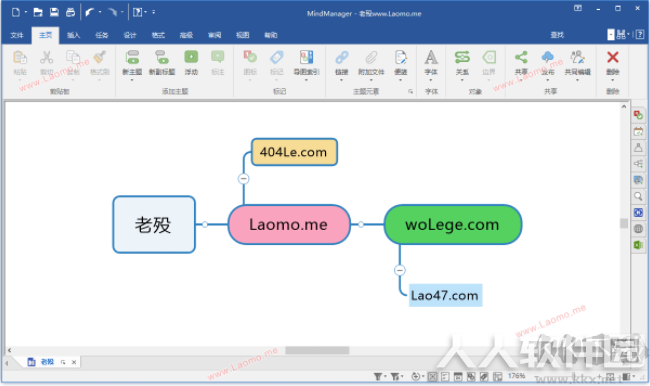Expand the Publish (发布) dropdown arrow

coord(548,80)
